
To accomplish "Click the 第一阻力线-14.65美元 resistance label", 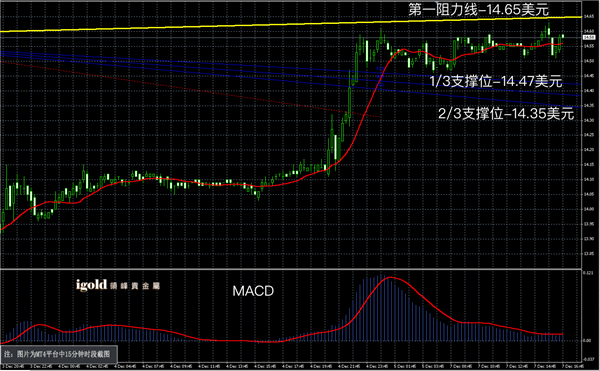I will tap(478, 10).
